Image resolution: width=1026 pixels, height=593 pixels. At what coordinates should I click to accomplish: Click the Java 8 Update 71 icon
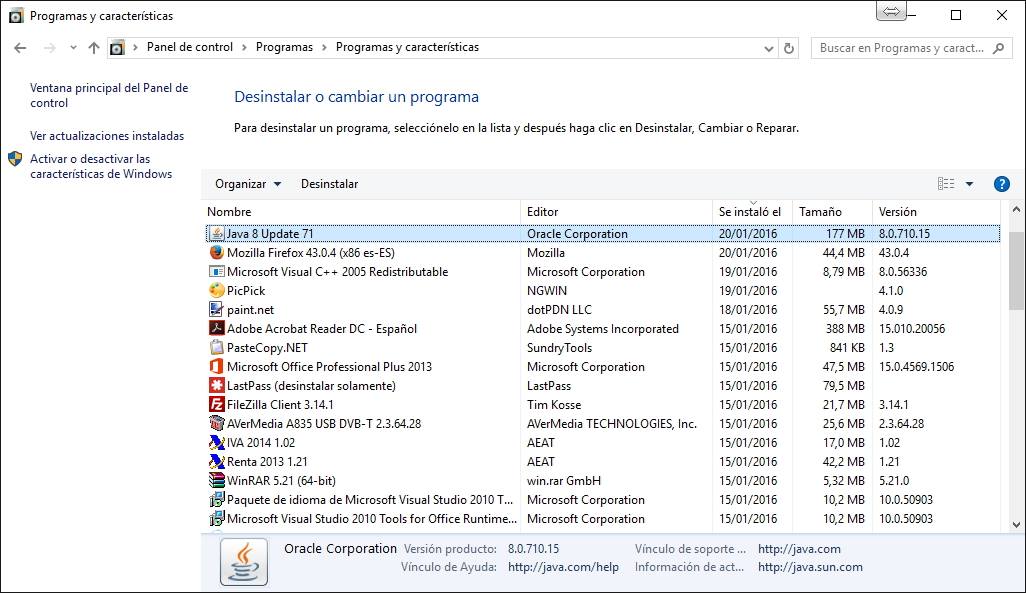coord(217,233)
